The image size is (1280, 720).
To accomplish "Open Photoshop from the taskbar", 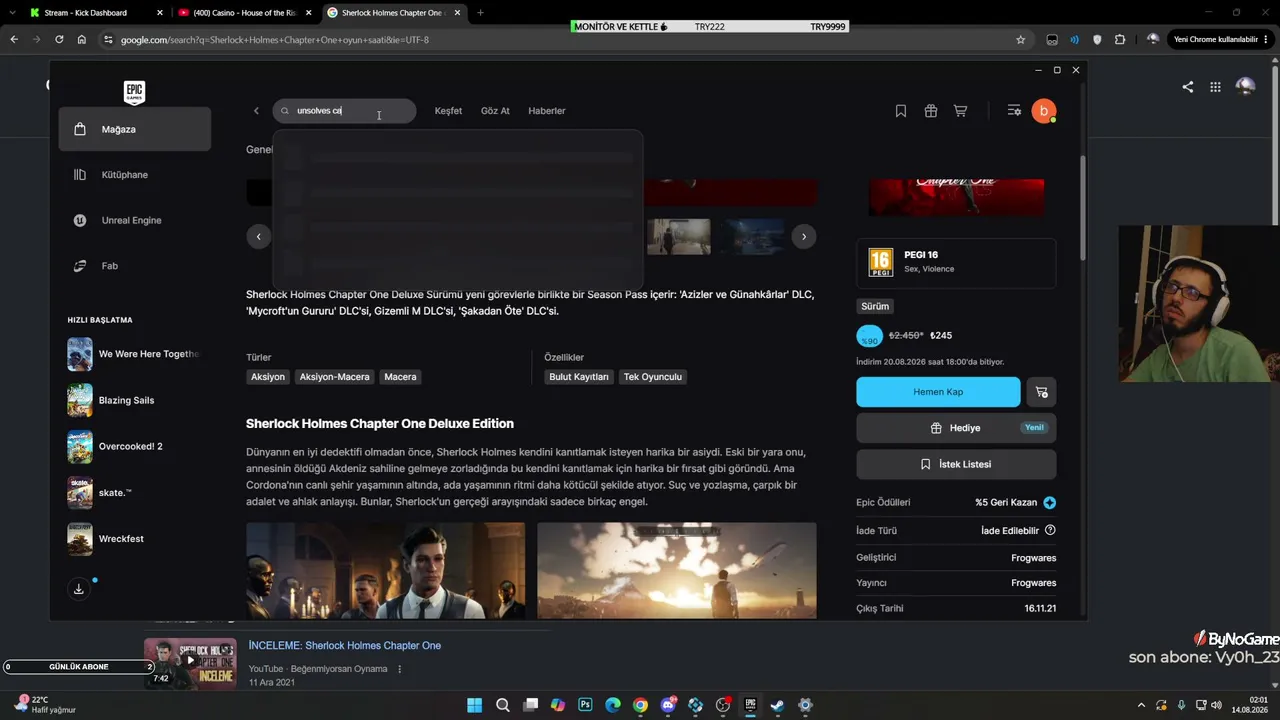I will [585, 705].
